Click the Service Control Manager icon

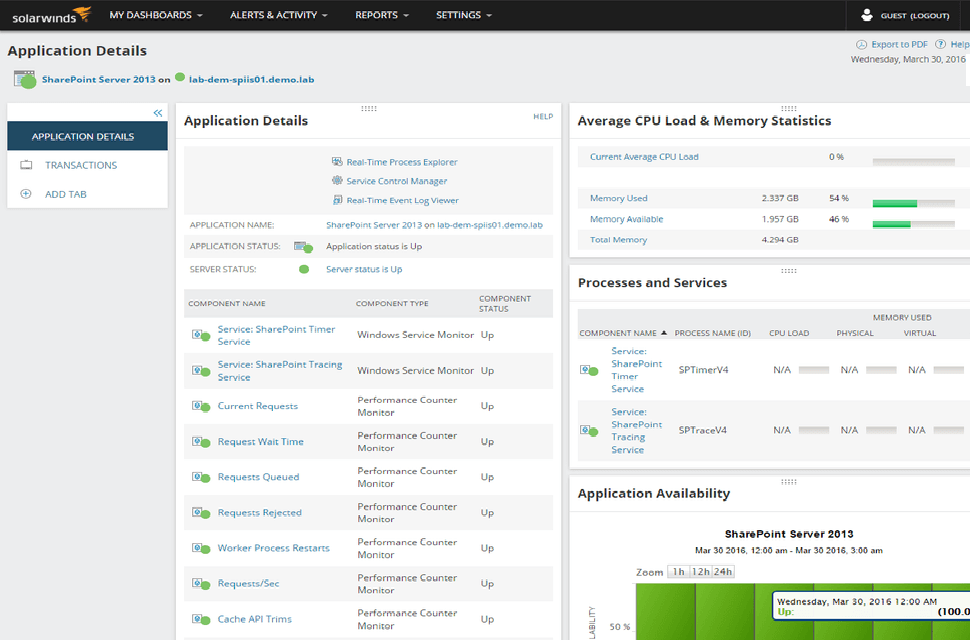pos(337,181)
